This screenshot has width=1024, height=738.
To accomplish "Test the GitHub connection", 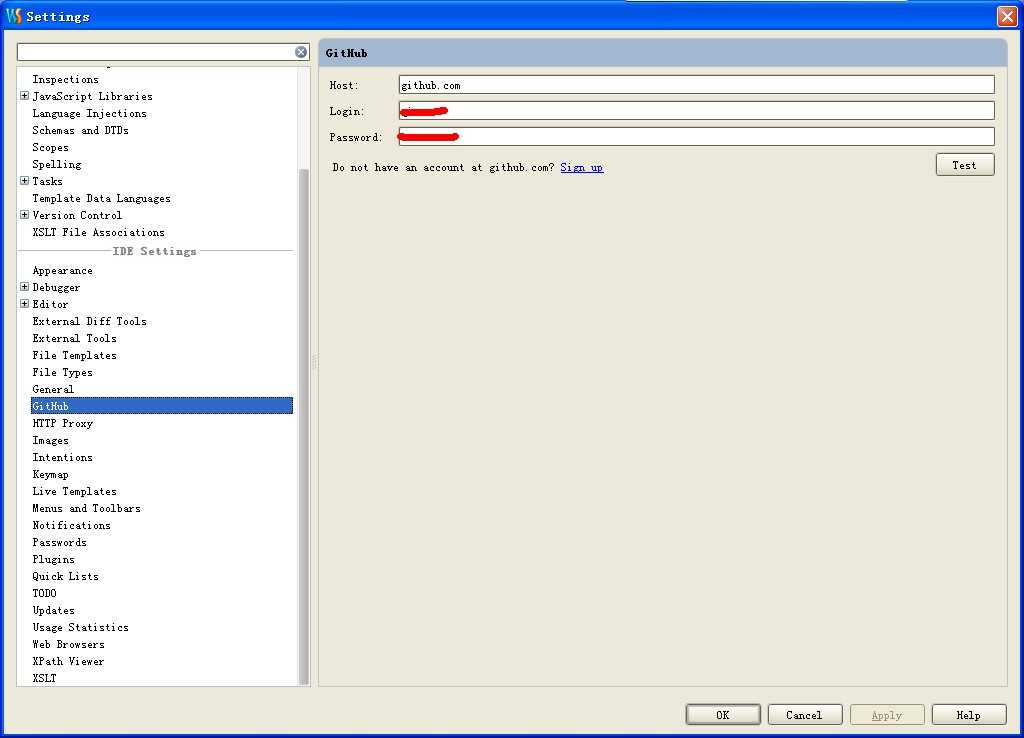I will pos(965,165).
